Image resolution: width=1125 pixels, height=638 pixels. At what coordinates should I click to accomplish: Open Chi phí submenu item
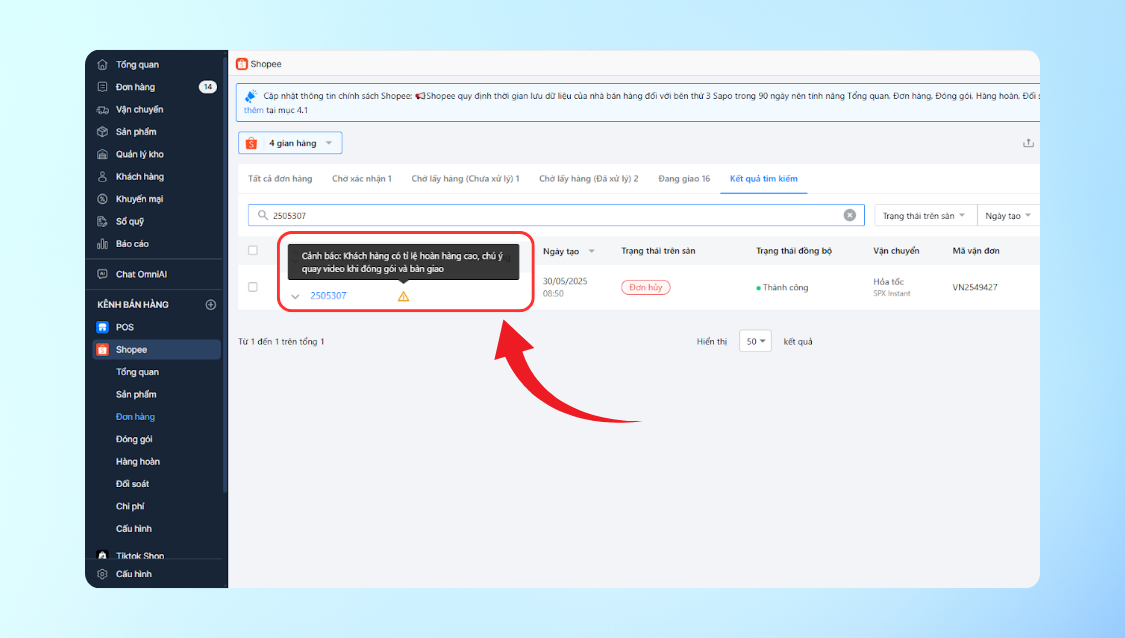[x=130, y=507]
